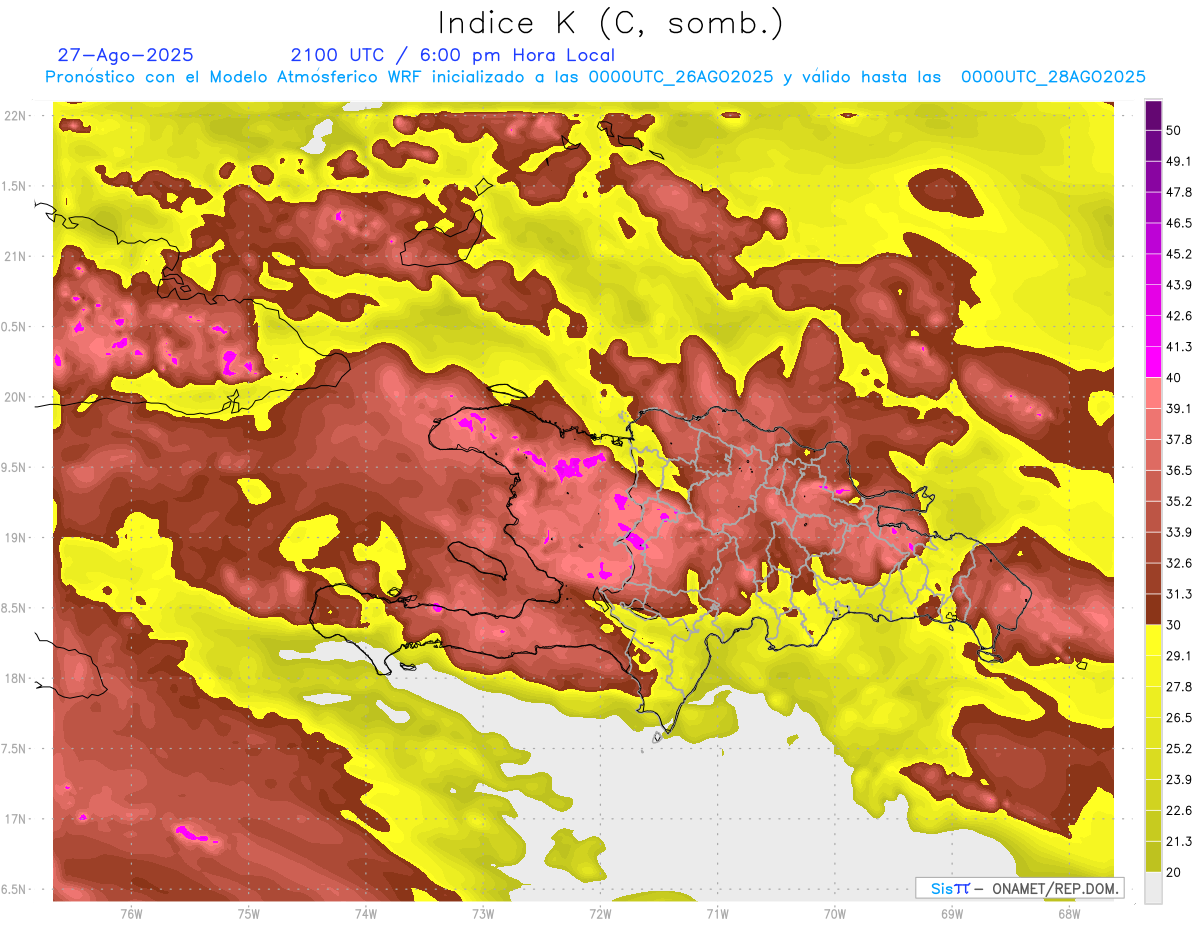Click the '33.9' color scale value
Image resolution: width=1200 pixels, height=927 pixels.
(x=1178, y=532)
